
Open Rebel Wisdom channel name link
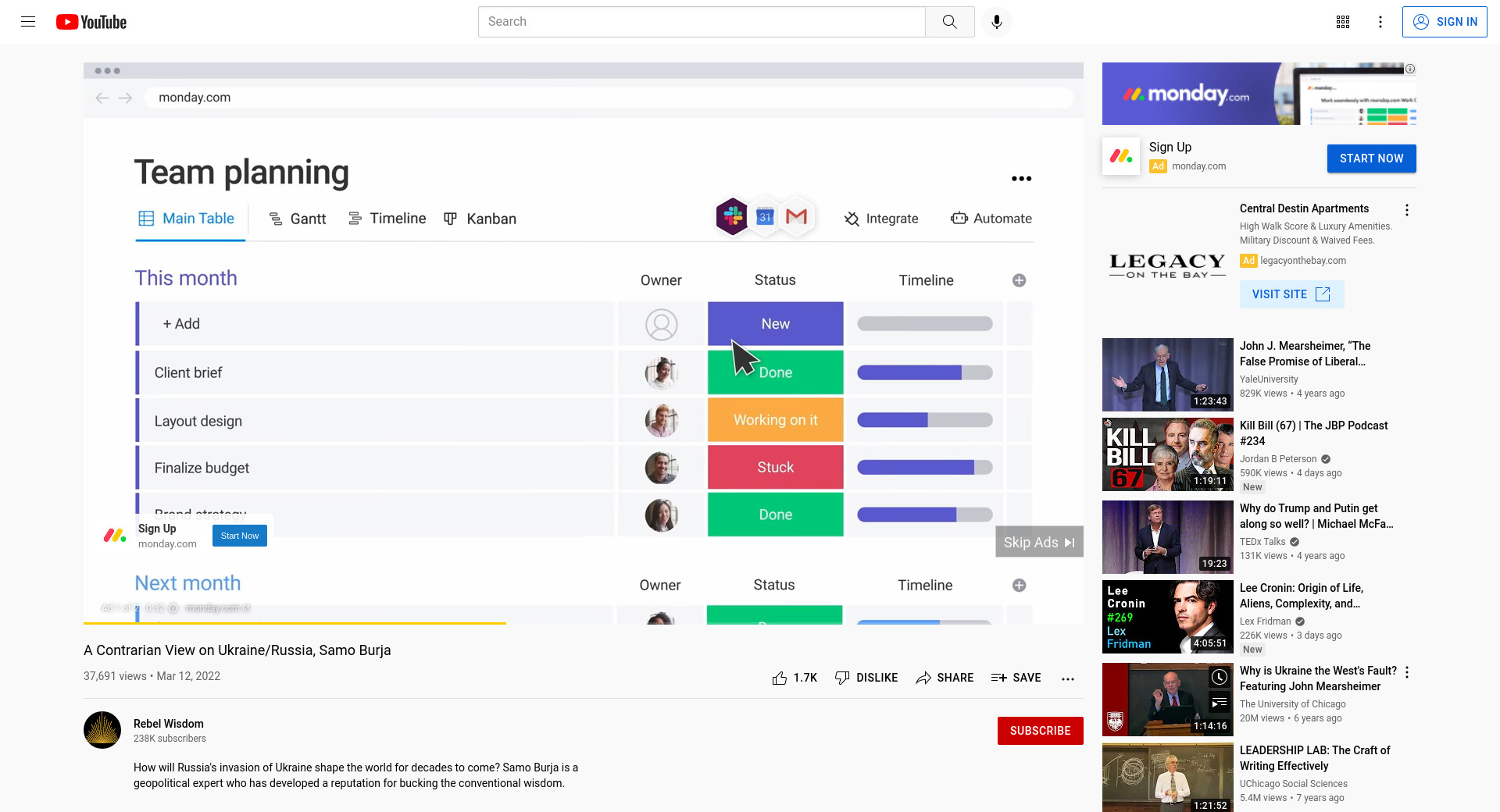click(169, 724)
